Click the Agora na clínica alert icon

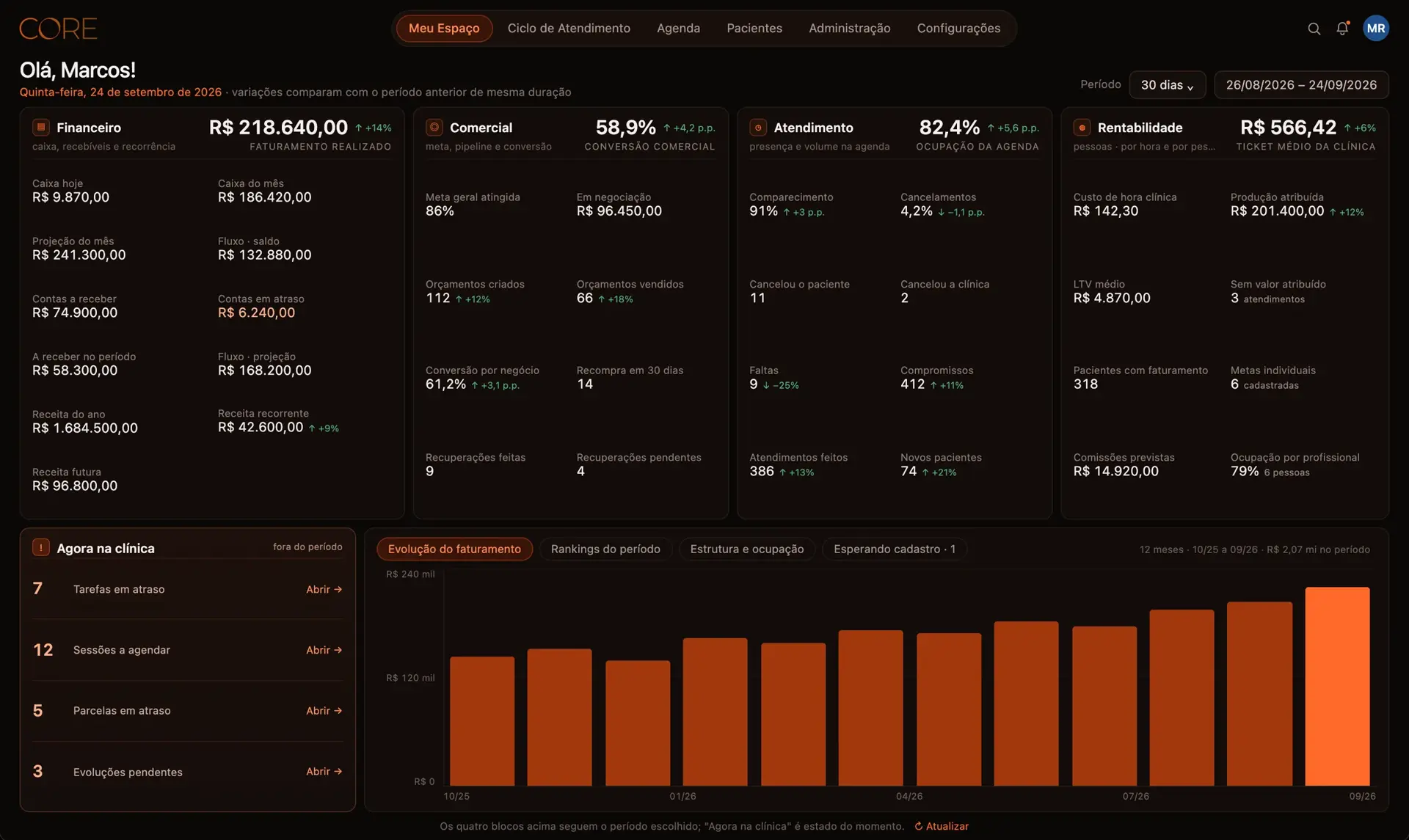coord(41,547)
